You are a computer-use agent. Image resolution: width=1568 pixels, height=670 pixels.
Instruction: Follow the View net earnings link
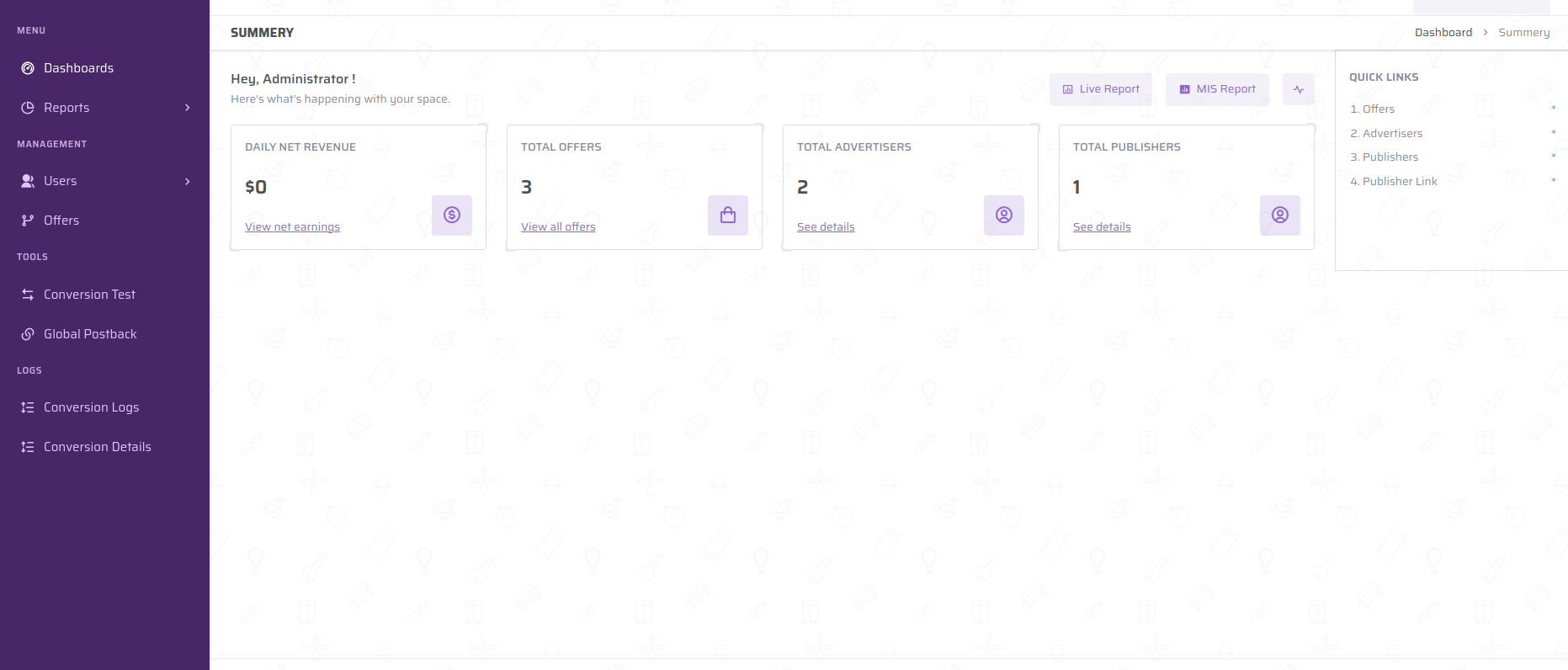[292, 227]
